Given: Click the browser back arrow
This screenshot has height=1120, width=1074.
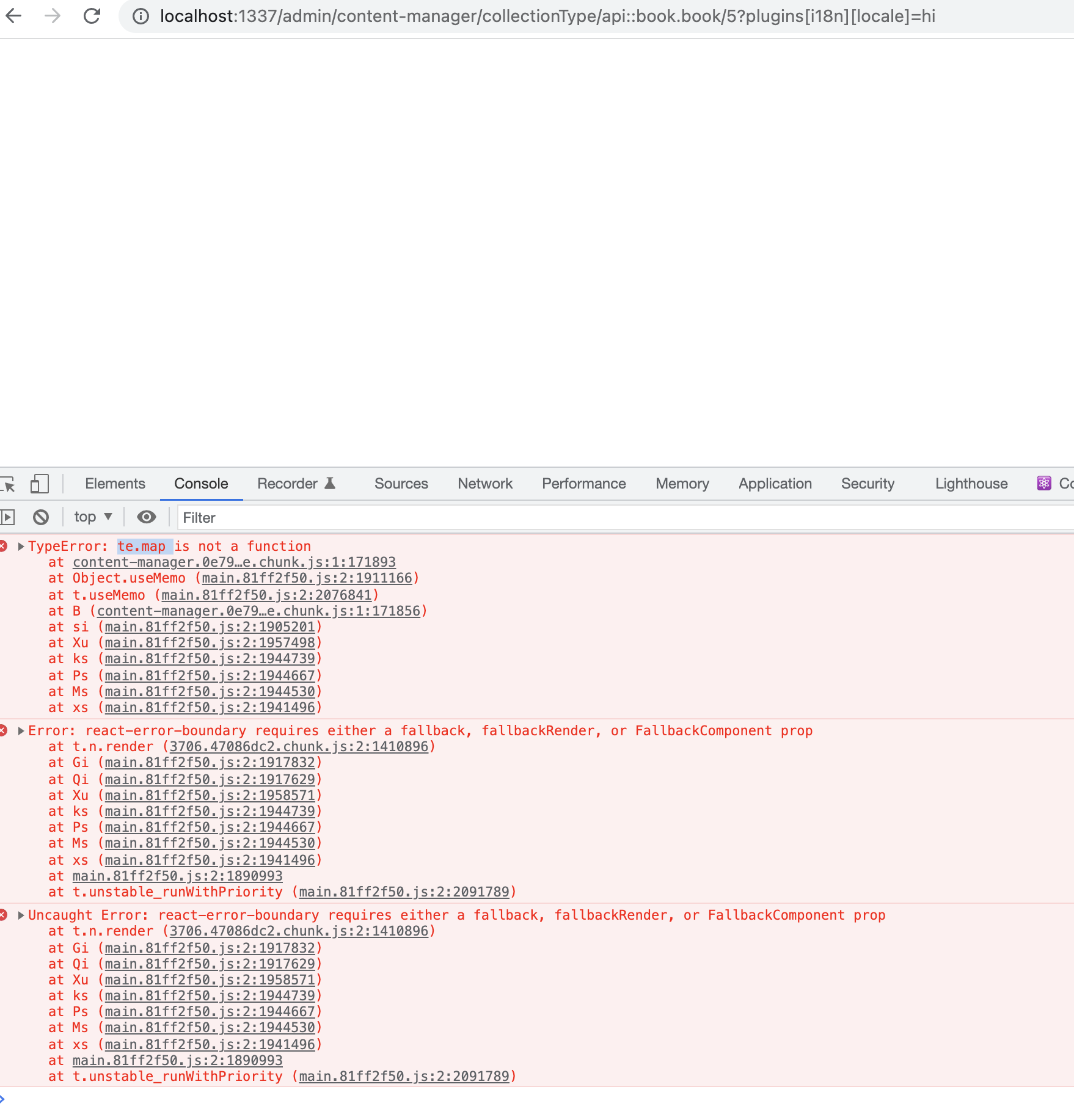Looking at the screenshot, I should [x=15, y=16].
